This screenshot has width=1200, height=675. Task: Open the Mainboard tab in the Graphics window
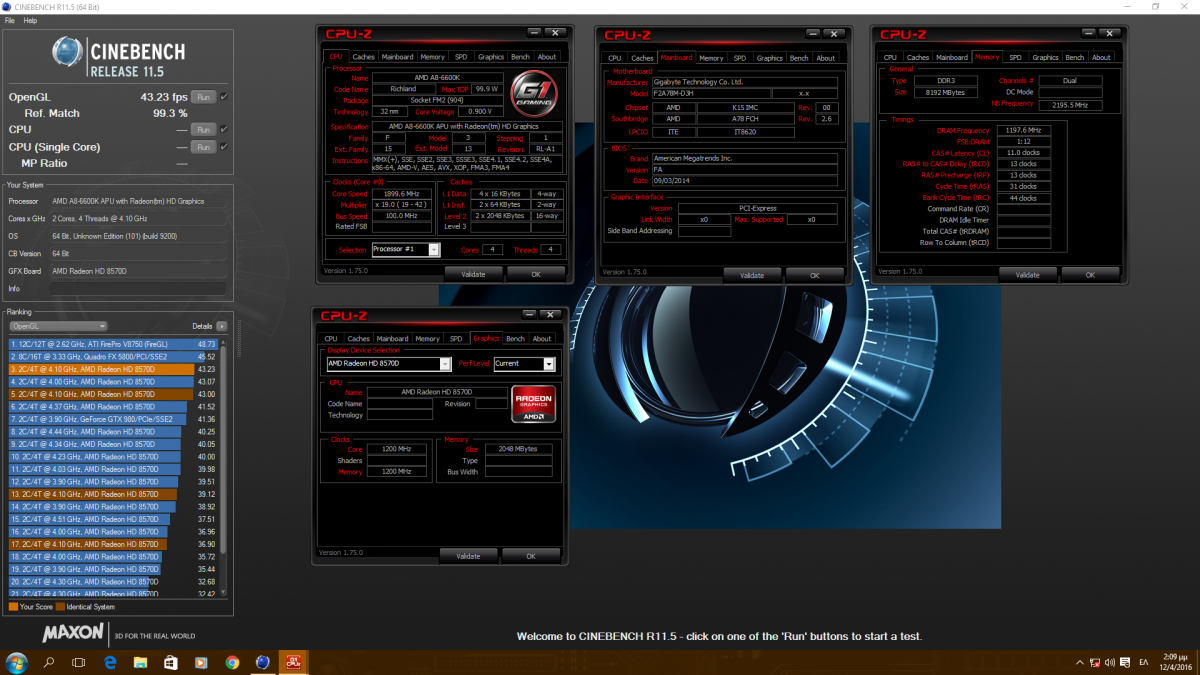[394, 338]
